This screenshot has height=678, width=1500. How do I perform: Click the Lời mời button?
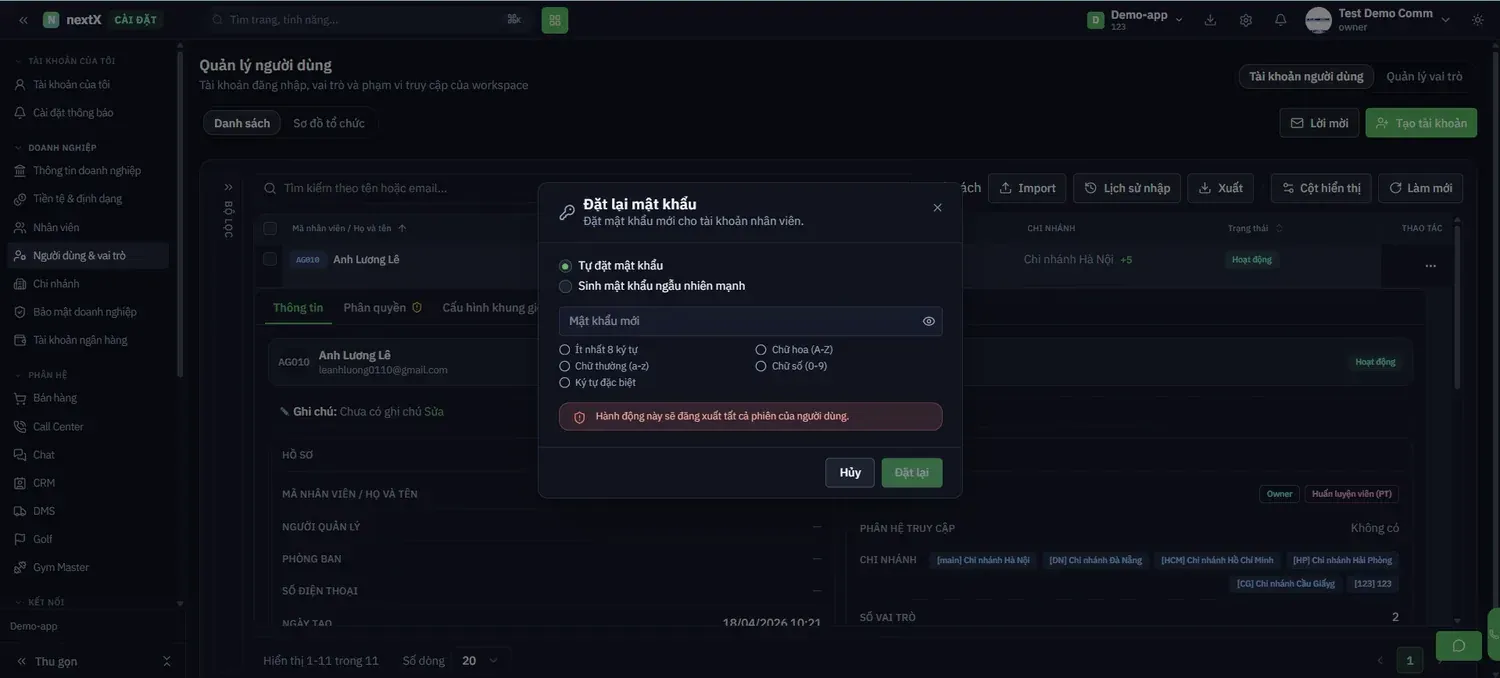point(1319,123)
